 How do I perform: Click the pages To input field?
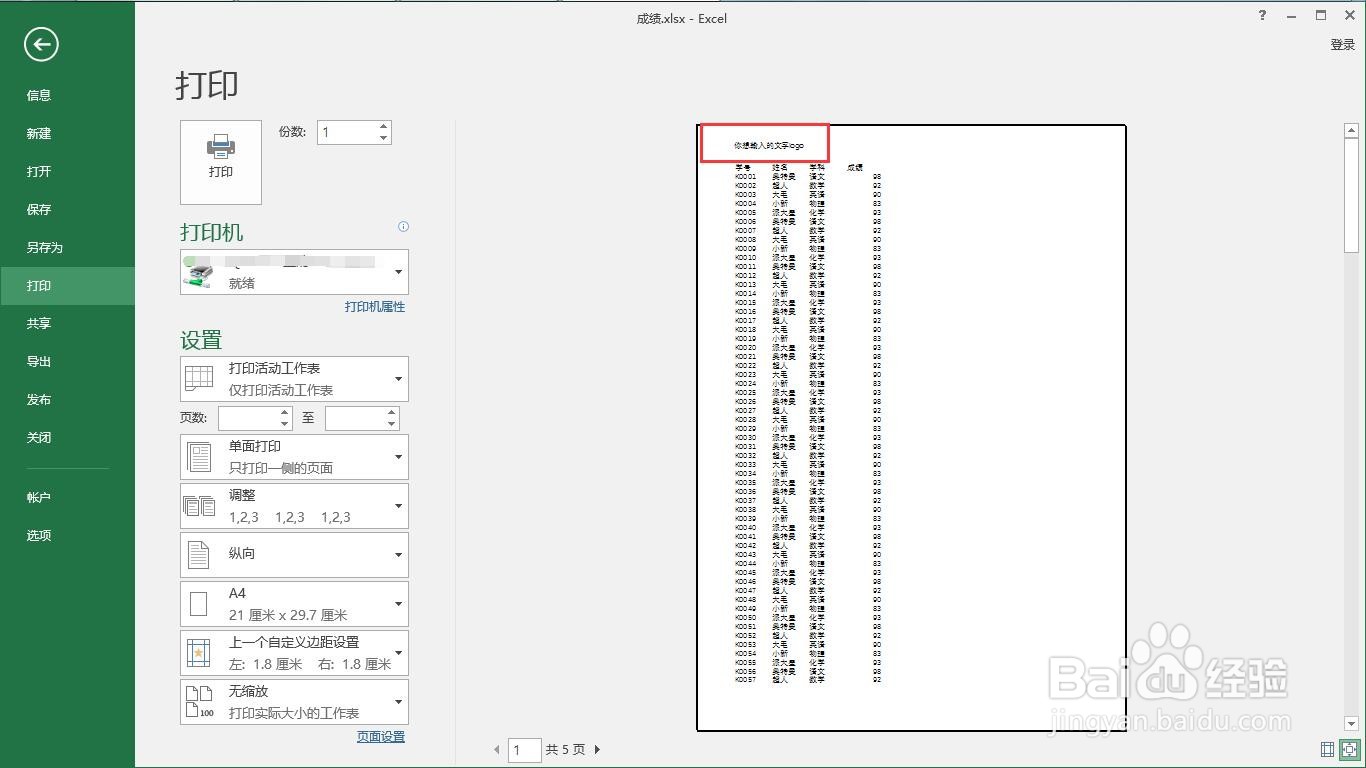pos(355,418)
